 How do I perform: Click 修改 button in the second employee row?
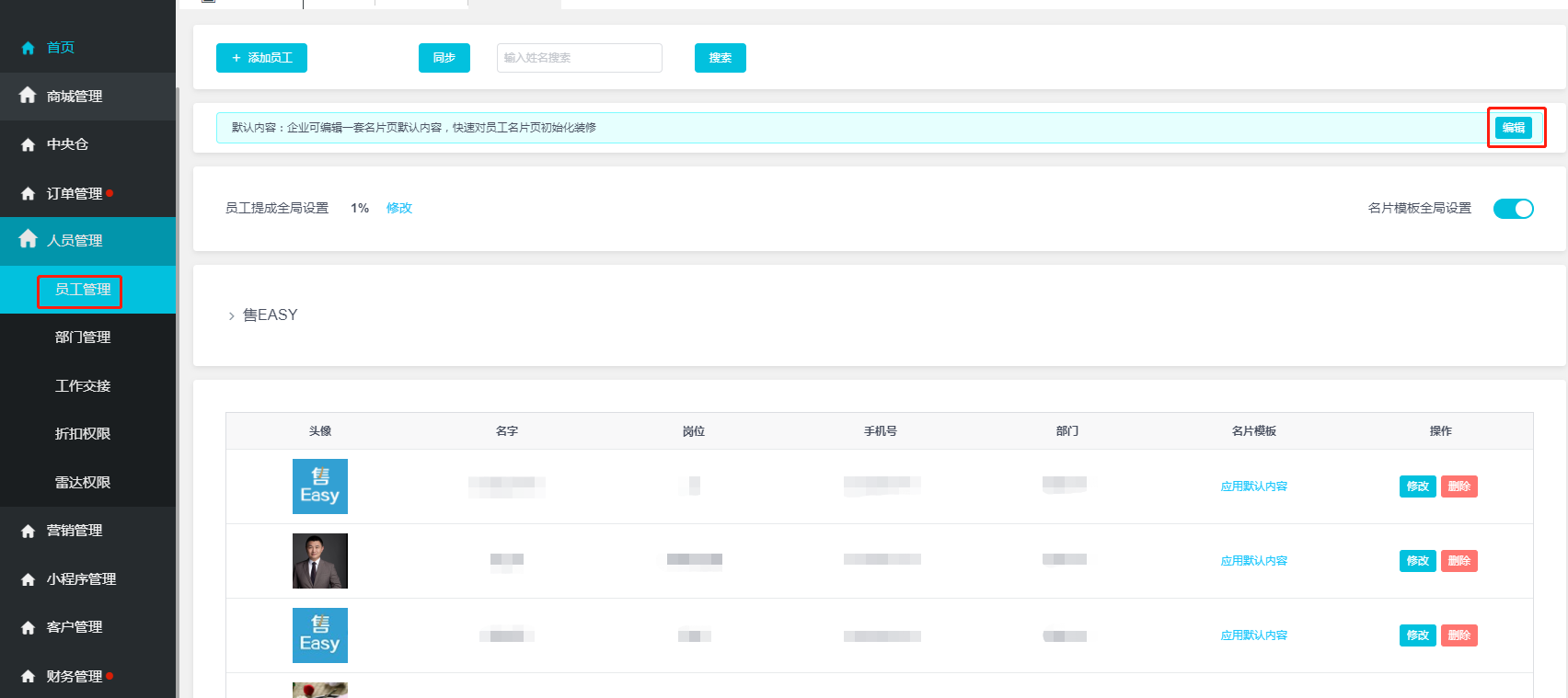pos(1418,561)
